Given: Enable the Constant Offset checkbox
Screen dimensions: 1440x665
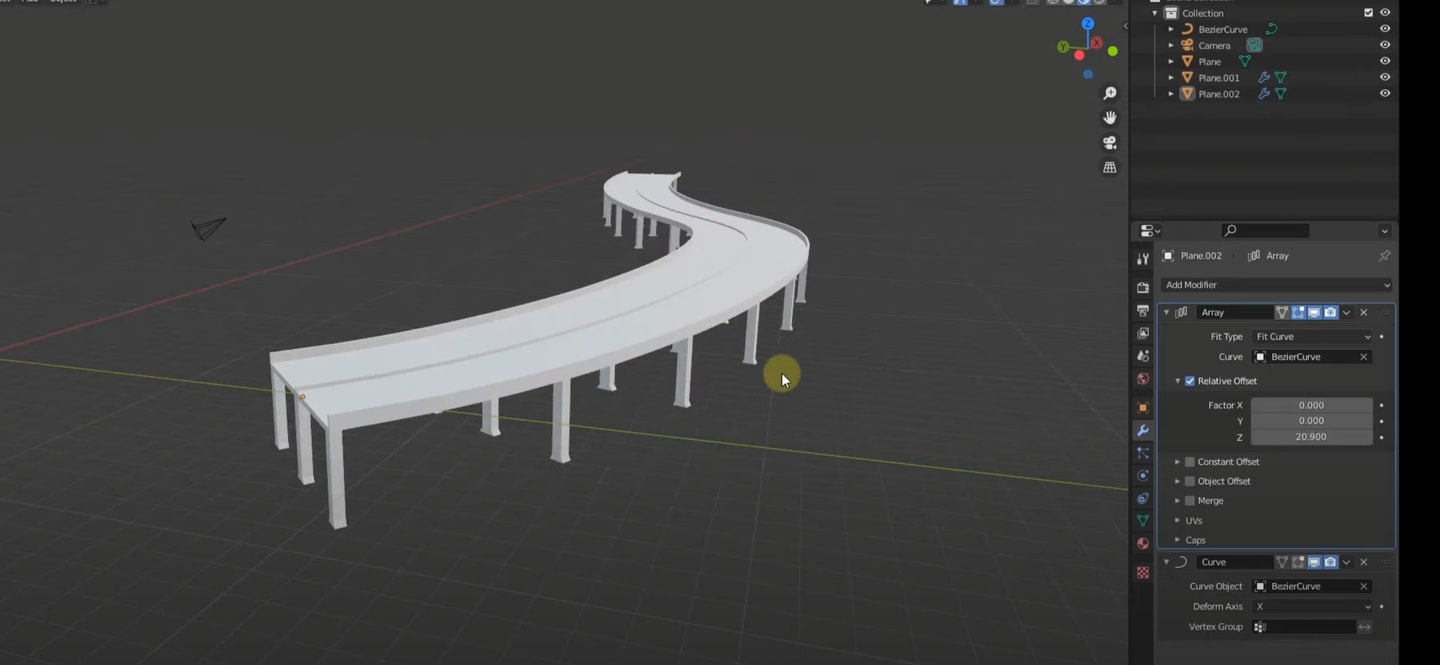Looking at the screenshot, I should pyautogui.click(x=1190, y=462).
